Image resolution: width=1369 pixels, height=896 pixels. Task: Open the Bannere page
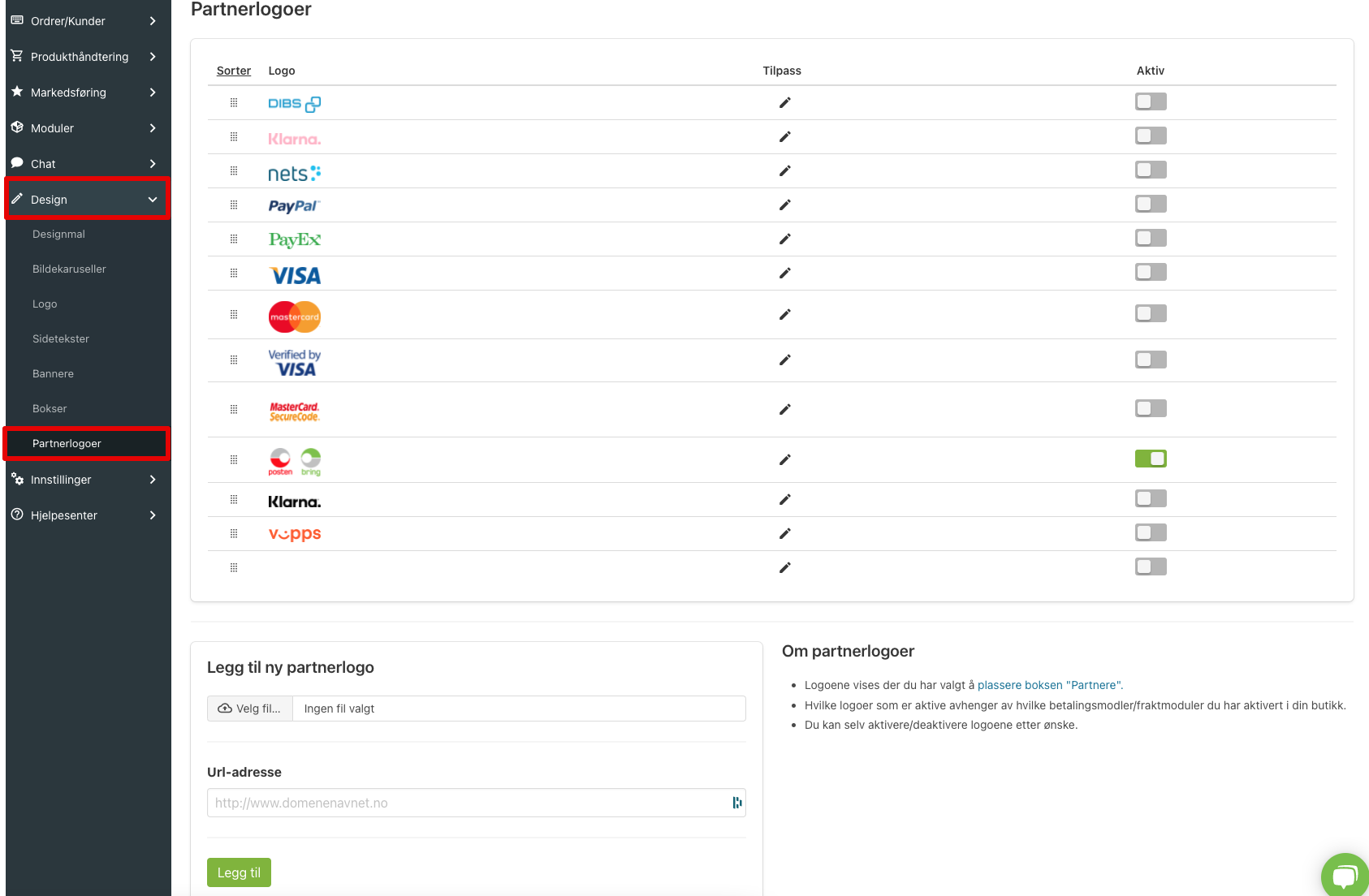(53, 374)
